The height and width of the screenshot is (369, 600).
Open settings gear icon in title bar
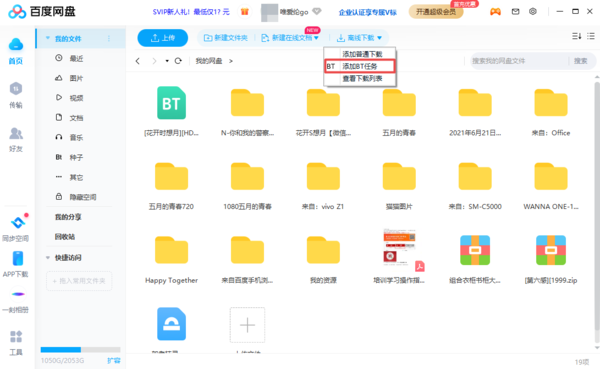tap(533, 11)
